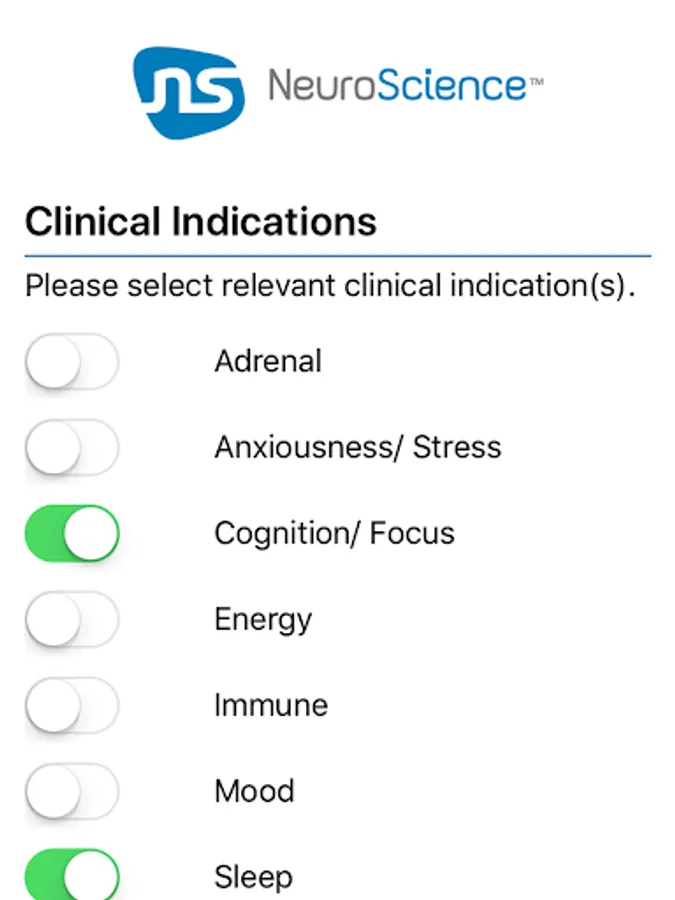Click the Clinical Indications heading
Viewport: 675px width, 900px height.
point(201,222)
